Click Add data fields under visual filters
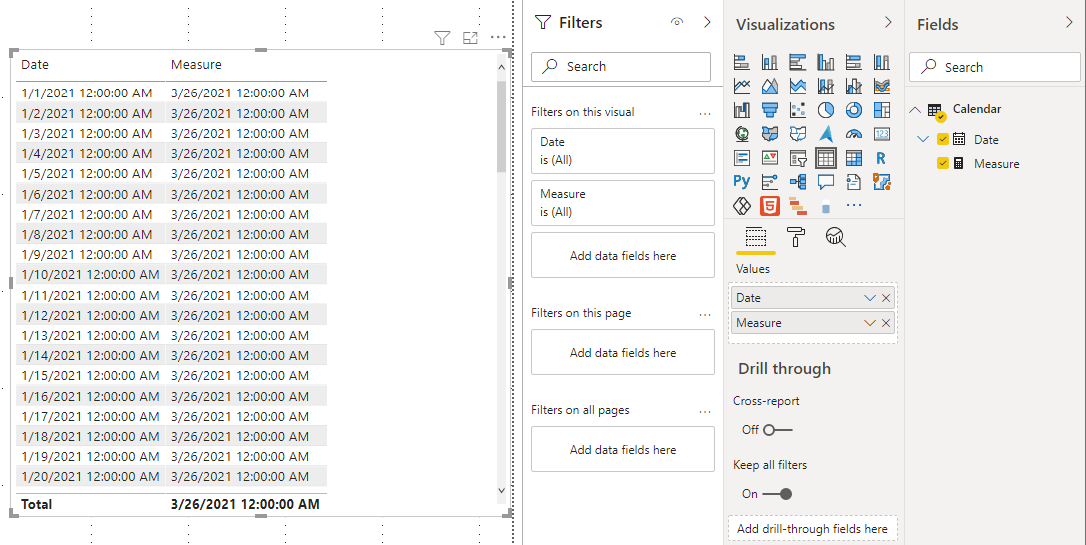The image size is (1086, 545). [x=623, y=256]
